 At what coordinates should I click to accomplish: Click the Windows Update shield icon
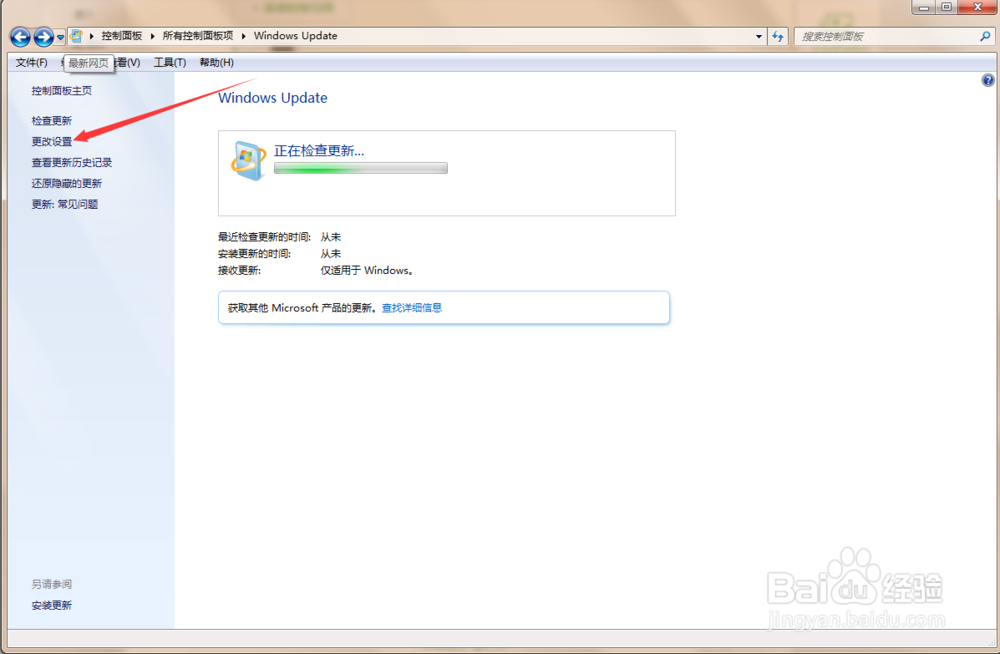point(248,161)
